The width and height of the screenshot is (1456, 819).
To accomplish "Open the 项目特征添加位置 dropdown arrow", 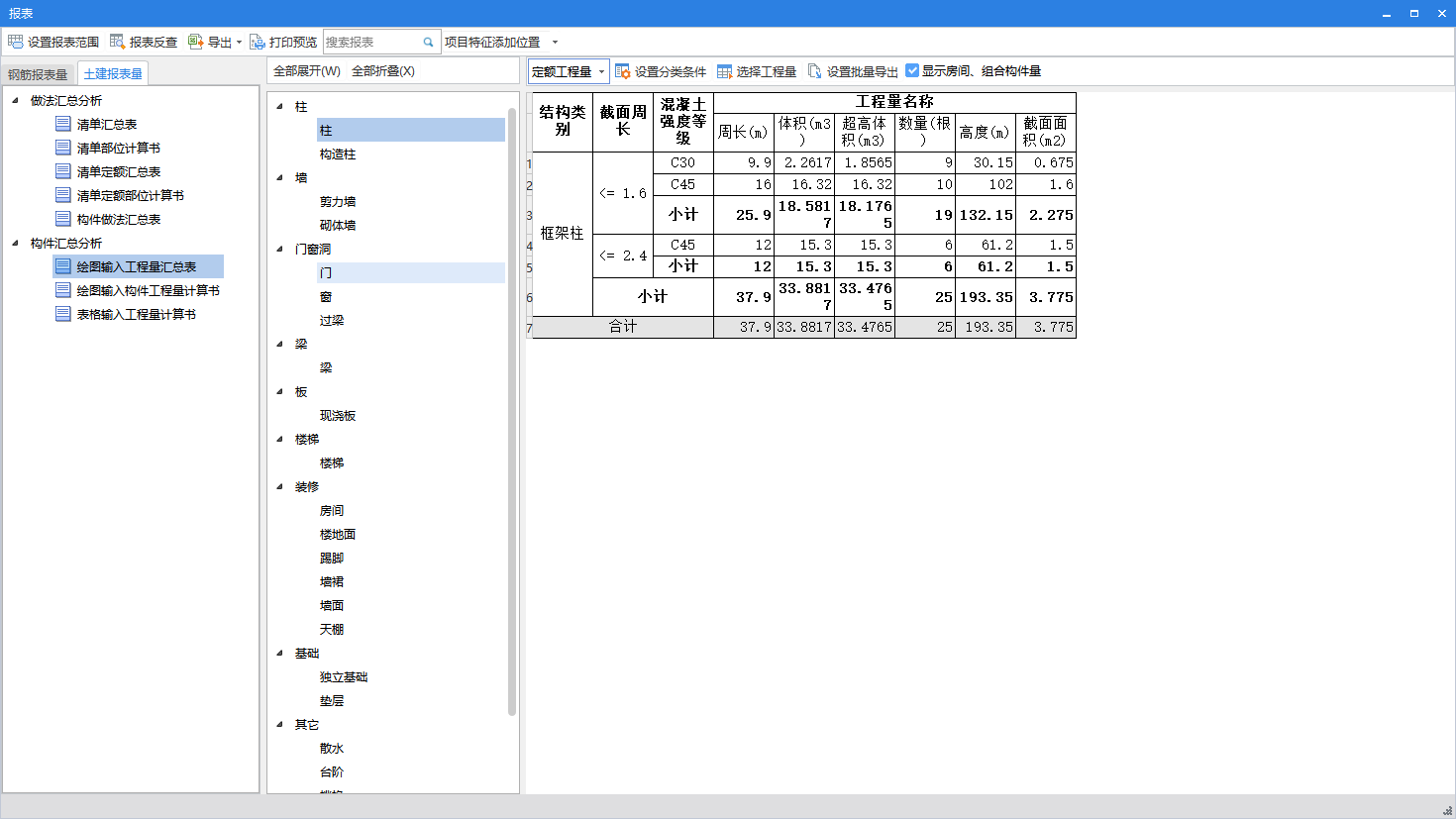I will coord(555,43).
